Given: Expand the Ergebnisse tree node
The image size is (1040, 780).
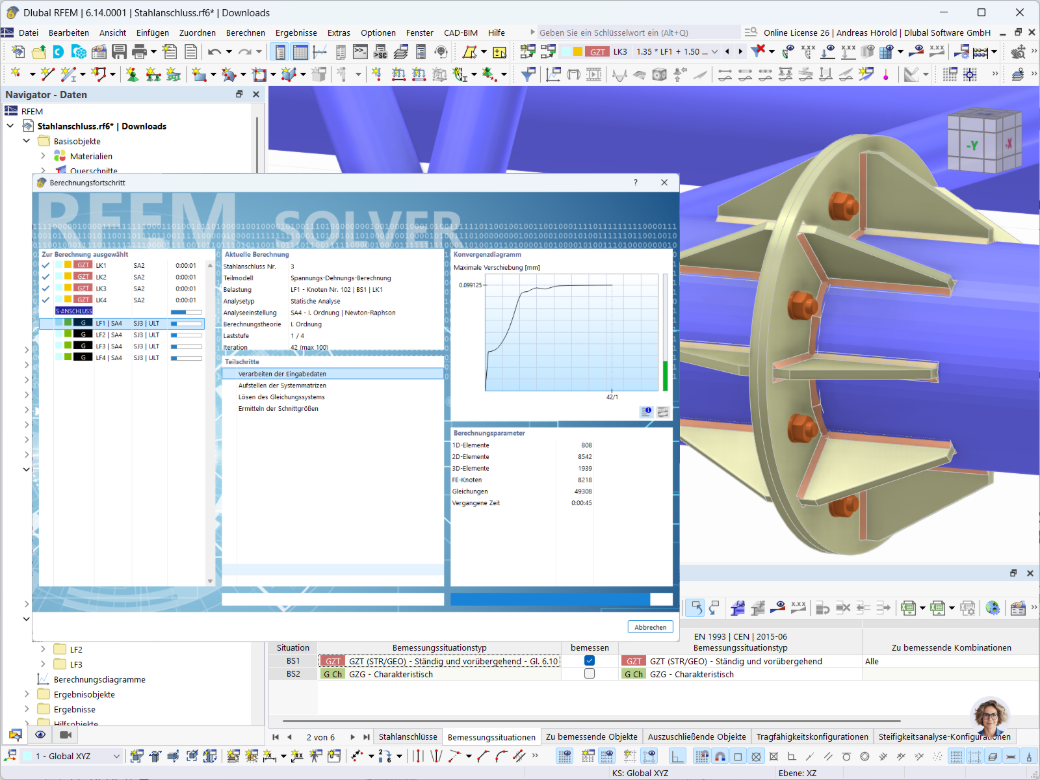Looking at the screenshot, I should 27,709.
